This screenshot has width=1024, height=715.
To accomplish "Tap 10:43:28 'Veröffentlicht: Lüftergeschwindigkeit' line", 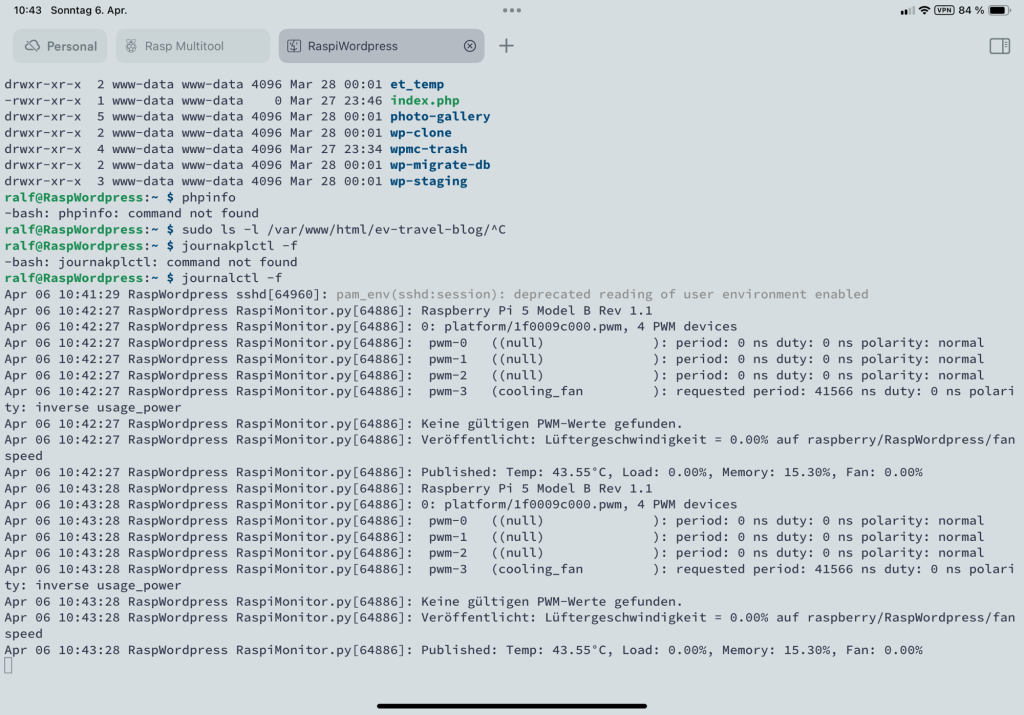I will pyautogui.click(x=509, y=626).
